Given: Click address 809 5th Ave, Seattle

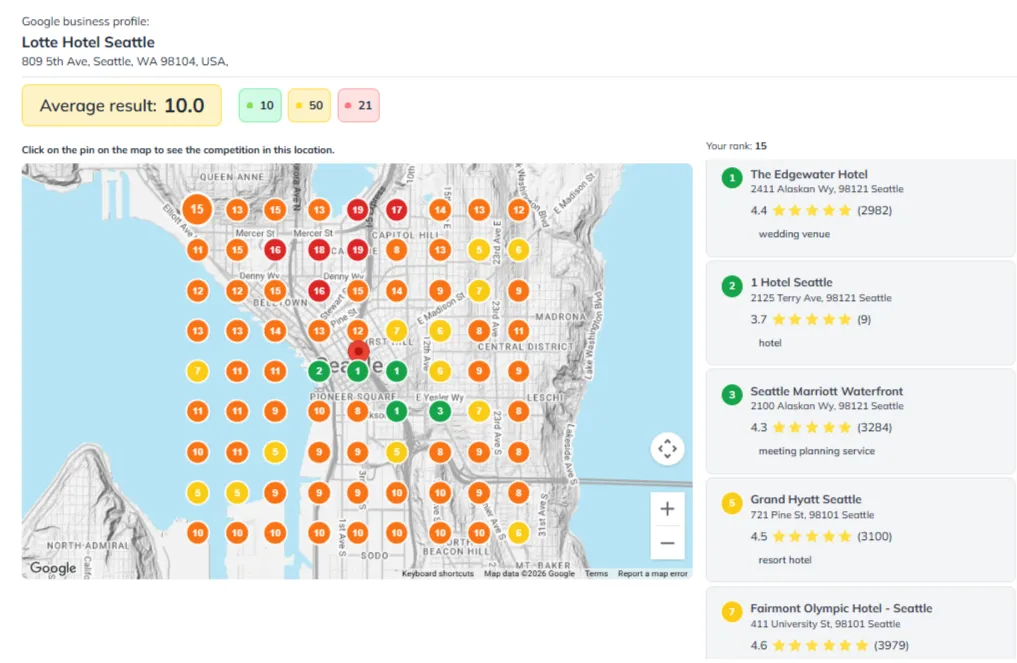Looking at the screenshot, I should (x=125, y=62).
